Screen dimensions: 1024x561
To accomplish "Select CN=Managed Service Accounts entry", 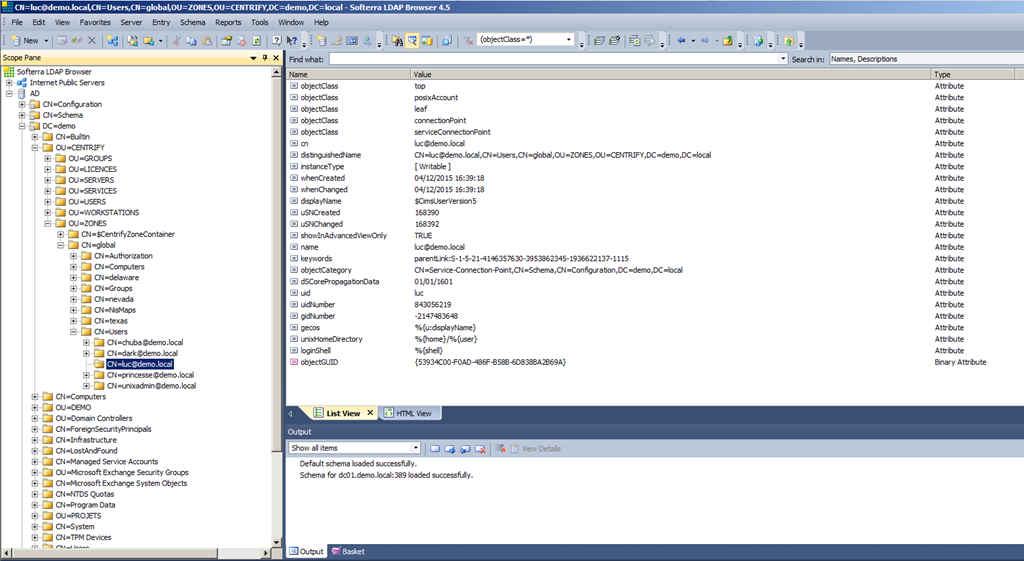I will coord(106,462).
